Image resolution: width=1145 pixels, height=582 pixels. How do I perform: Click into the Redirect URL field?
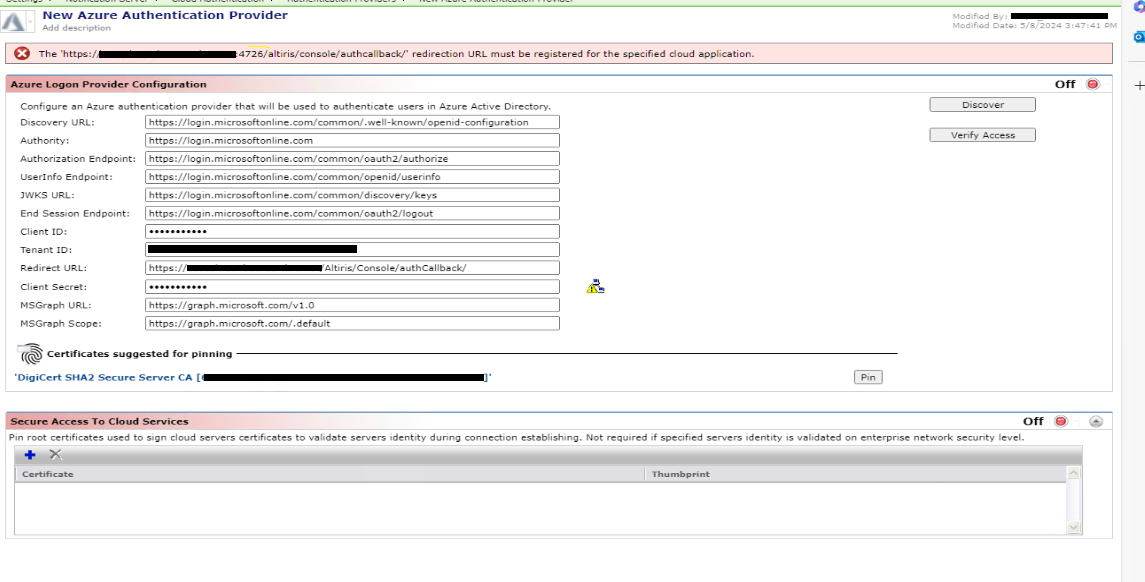pyautogui.click(x=352, y=268)
